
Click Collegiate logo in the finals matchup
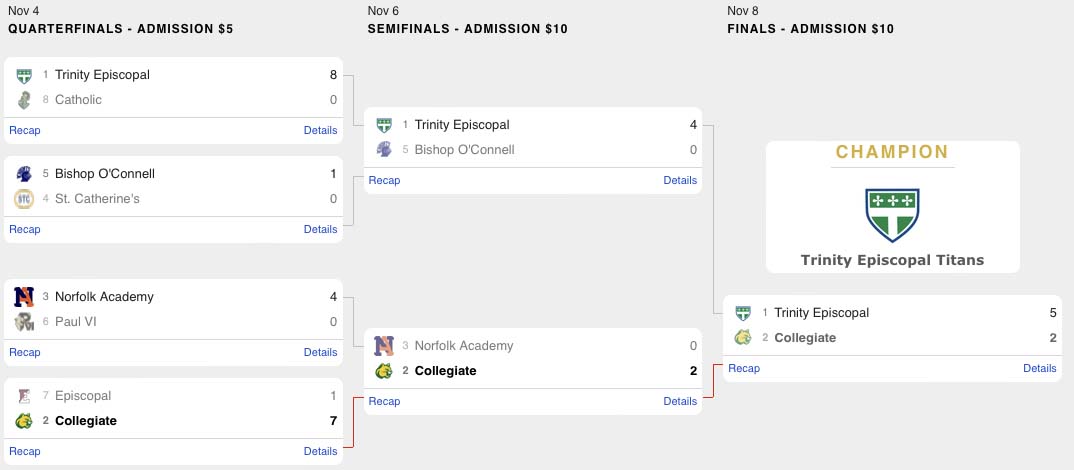click(743, 337)
